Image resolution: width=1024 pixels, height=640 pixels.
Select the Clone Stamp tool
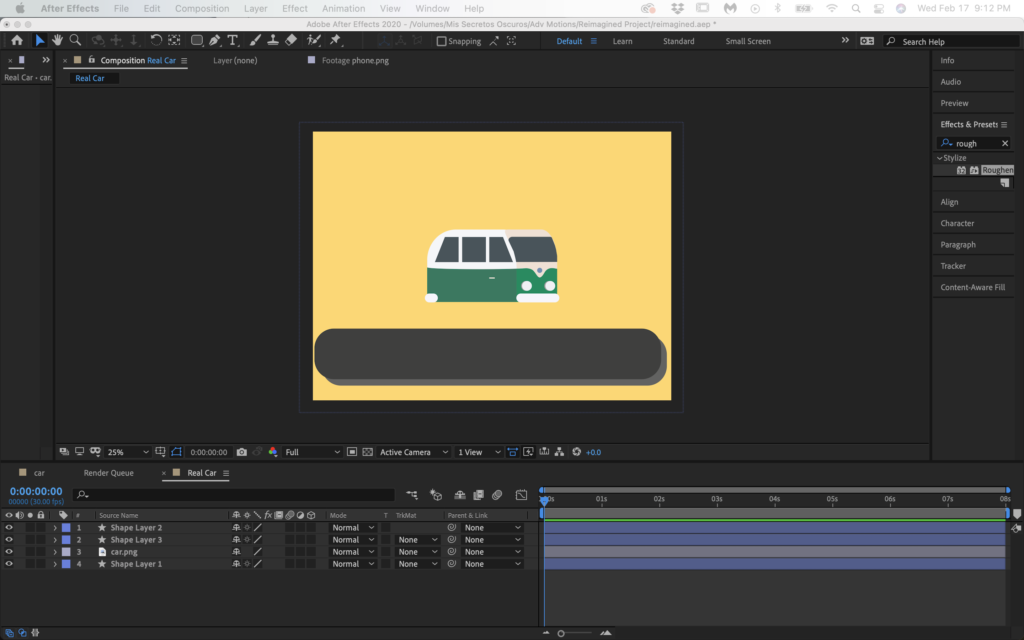point(273,41)
